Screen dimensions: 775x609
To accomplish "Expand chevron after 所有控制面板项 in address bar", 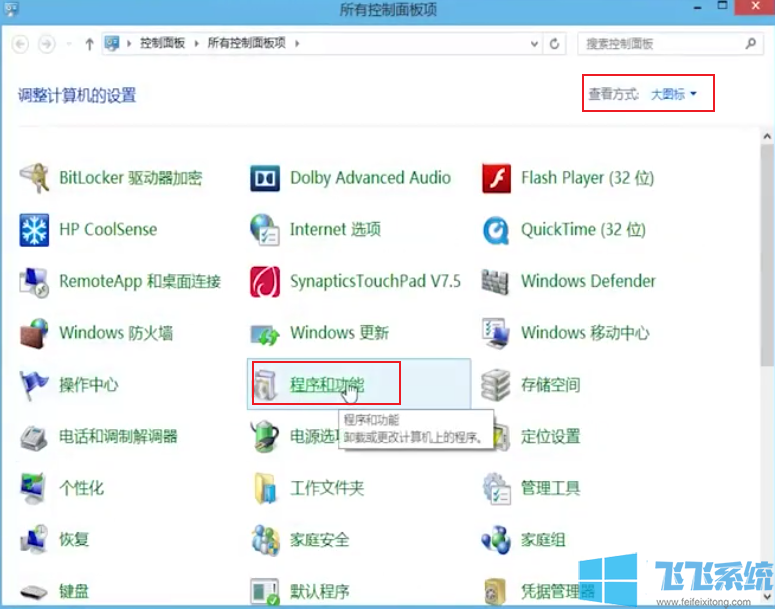I will point(297,44).
